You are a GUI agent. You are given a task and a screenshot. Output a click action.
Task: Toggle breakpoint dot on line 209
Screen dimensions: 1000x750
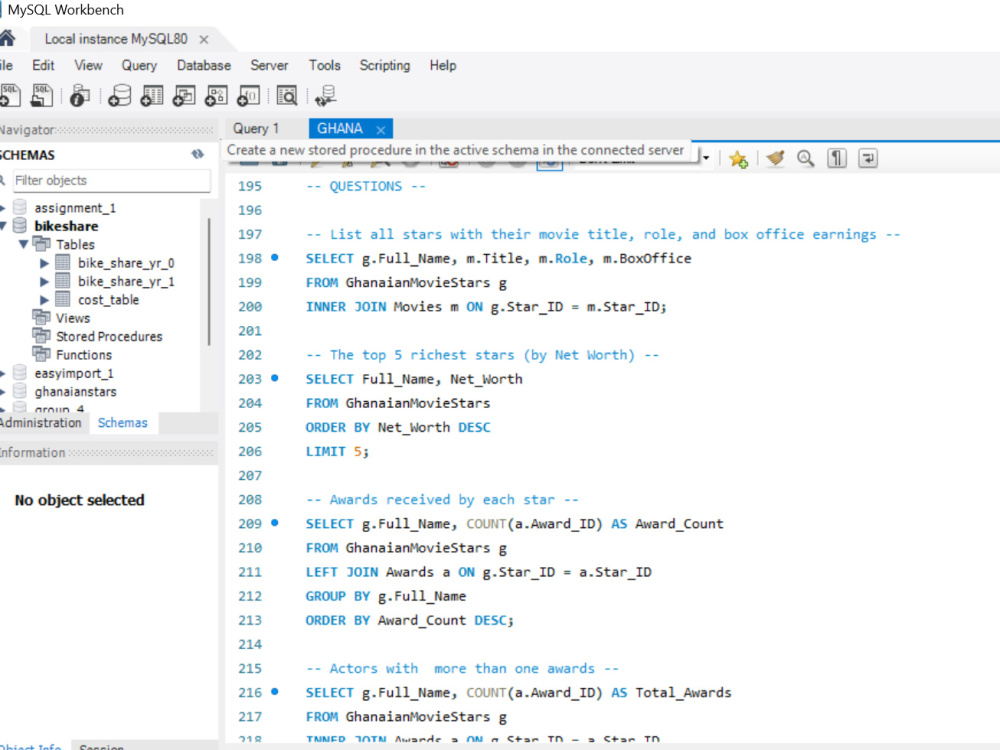(275, 523)
